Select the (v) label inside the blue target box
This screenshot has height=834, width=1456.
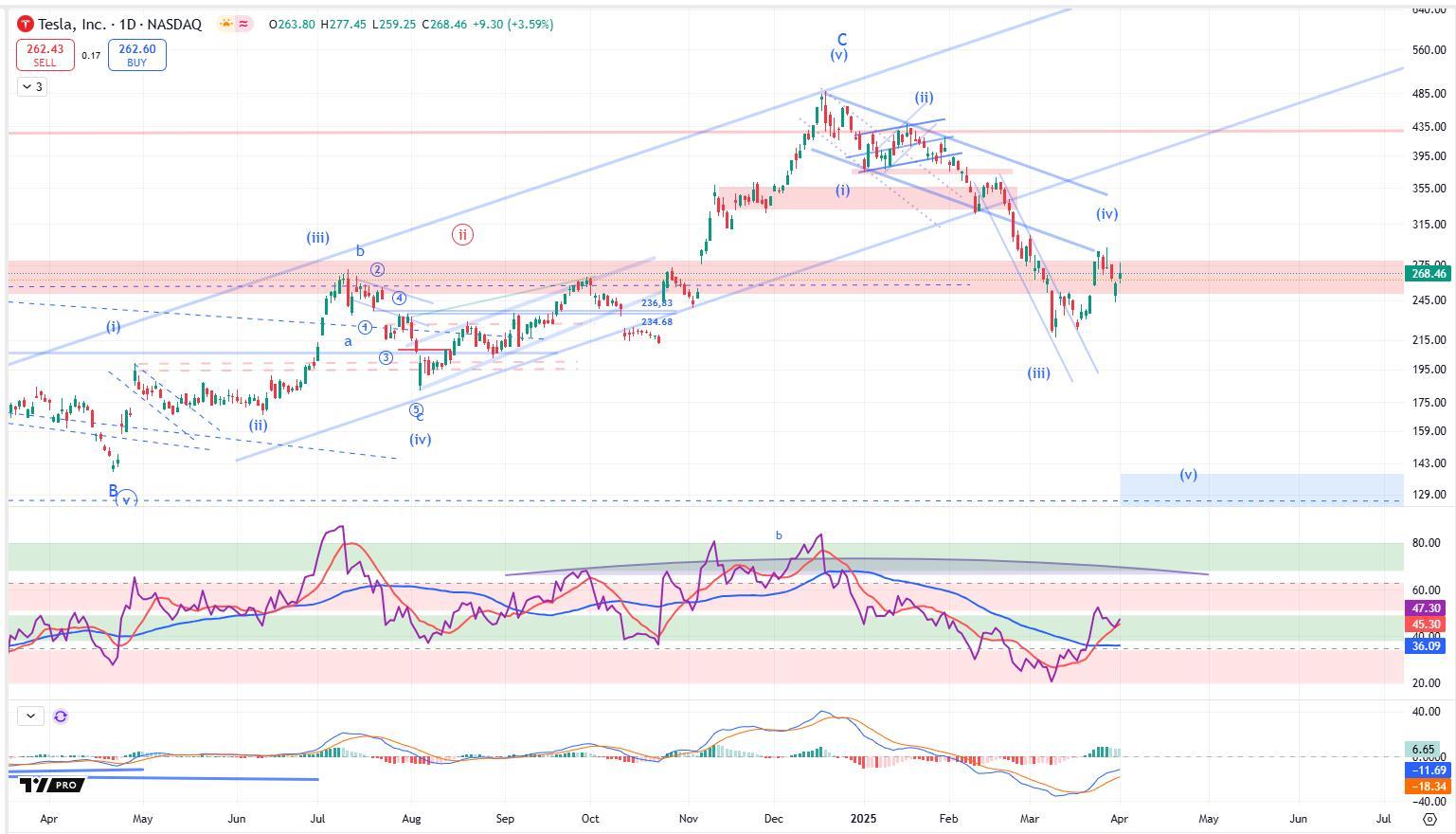(1188, 475)
